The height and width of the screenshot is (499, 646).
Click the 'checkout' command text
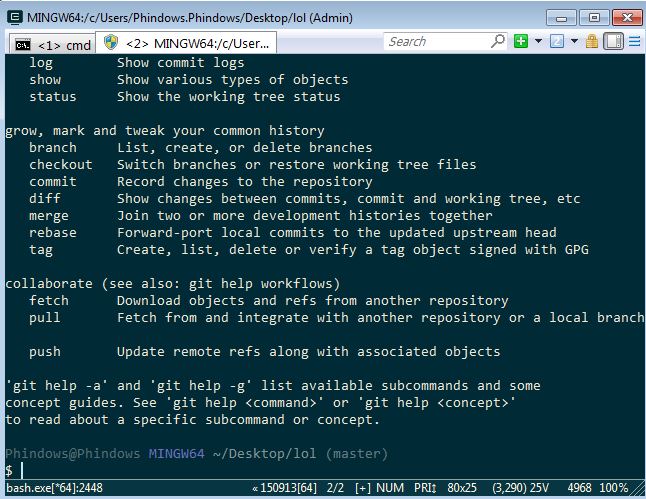click(x=61, y=164)
